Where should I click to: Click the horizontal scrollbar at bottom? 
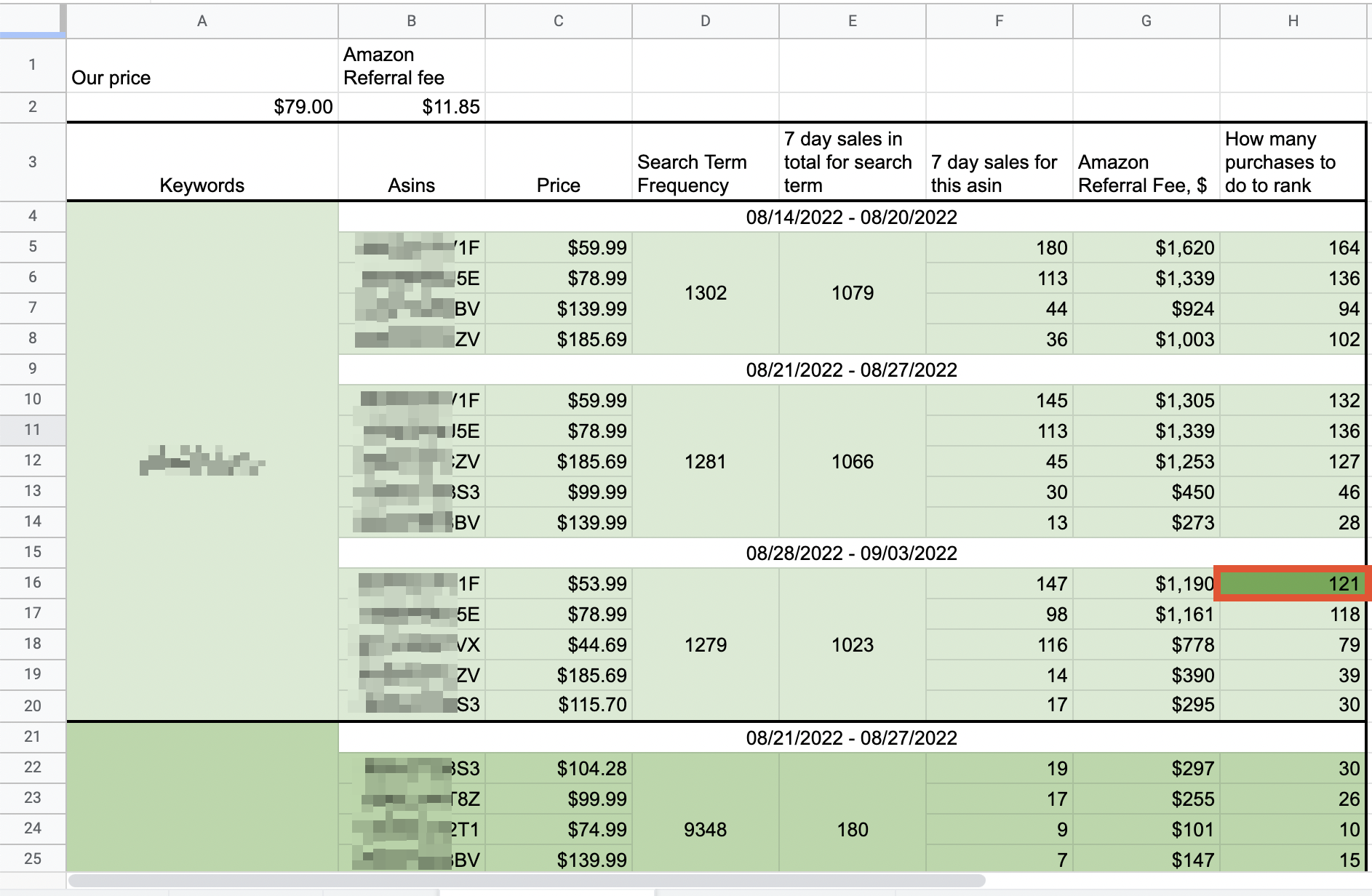pos(527,881)
